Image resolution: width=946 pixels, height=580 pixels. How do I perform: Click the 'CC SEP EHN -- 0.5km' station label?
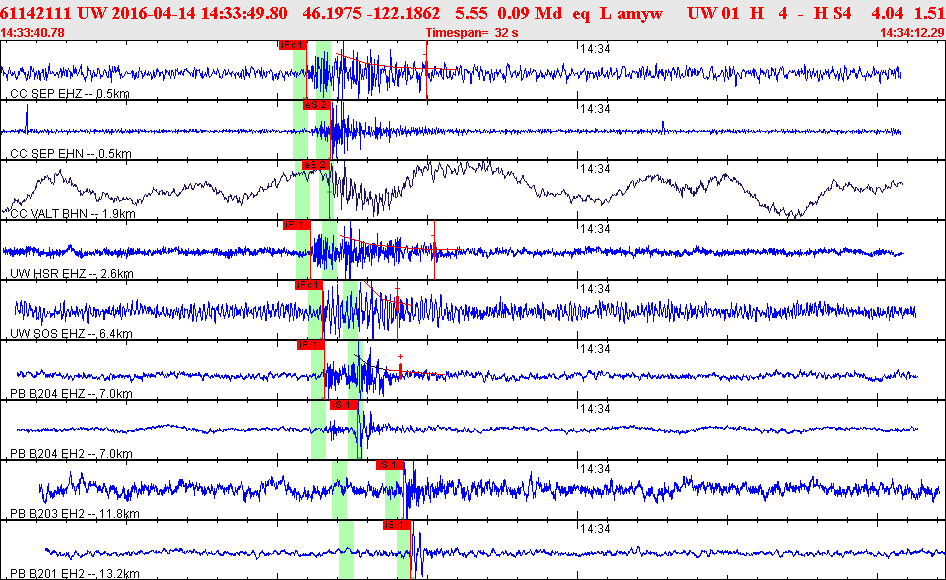71,153
